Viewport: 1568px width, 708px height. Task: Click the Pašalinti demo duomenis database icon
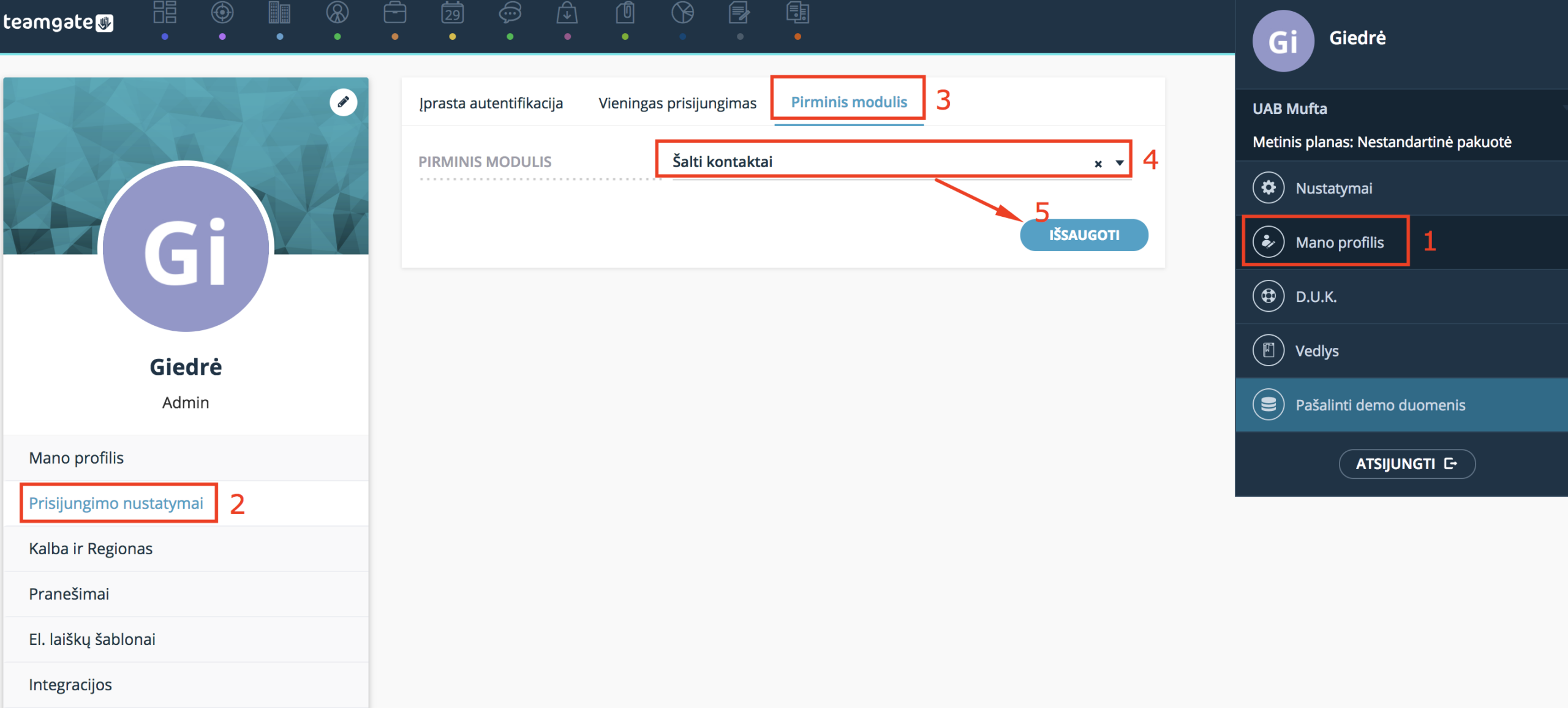pos(1268,405)
